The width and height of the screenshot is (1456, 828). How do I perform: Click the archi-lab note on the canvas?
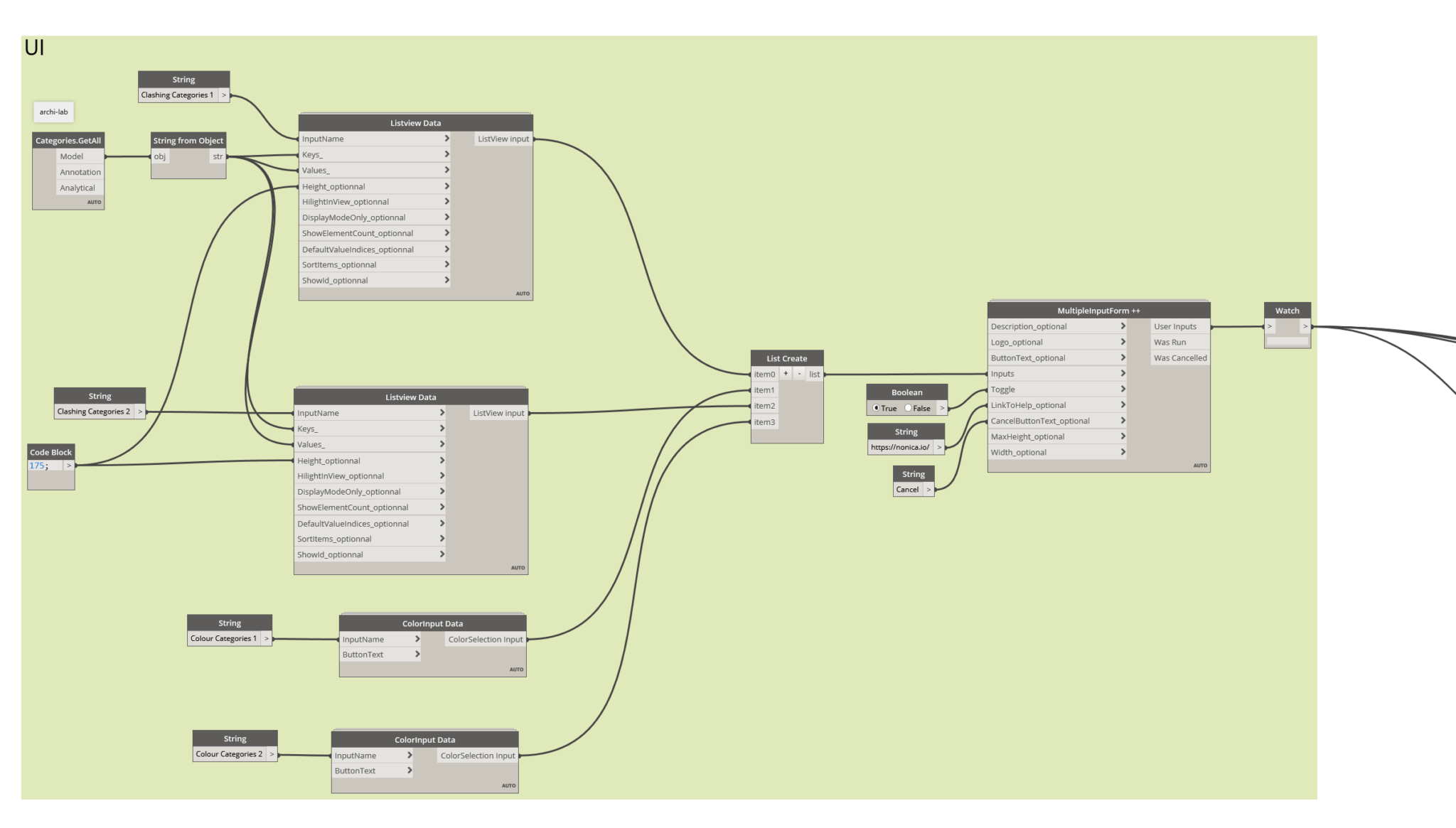(x=53, y=112)
